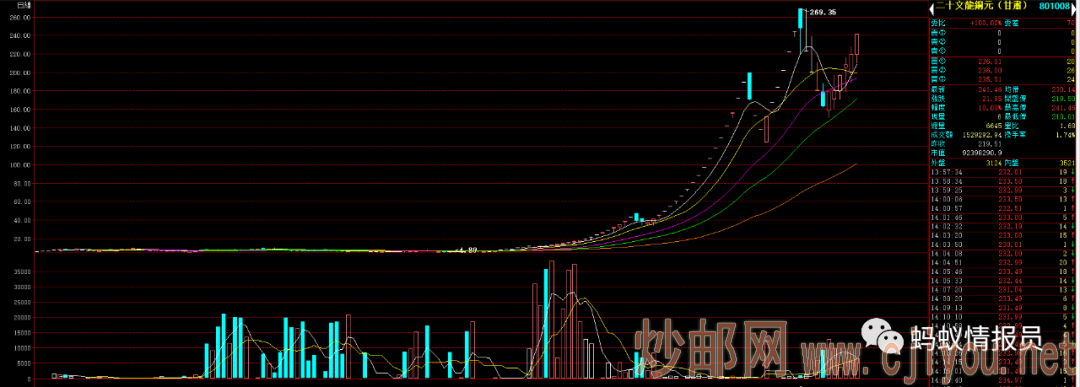
Task: Select the 14:00:57 trade tick row
Action: pos(1003,208)
